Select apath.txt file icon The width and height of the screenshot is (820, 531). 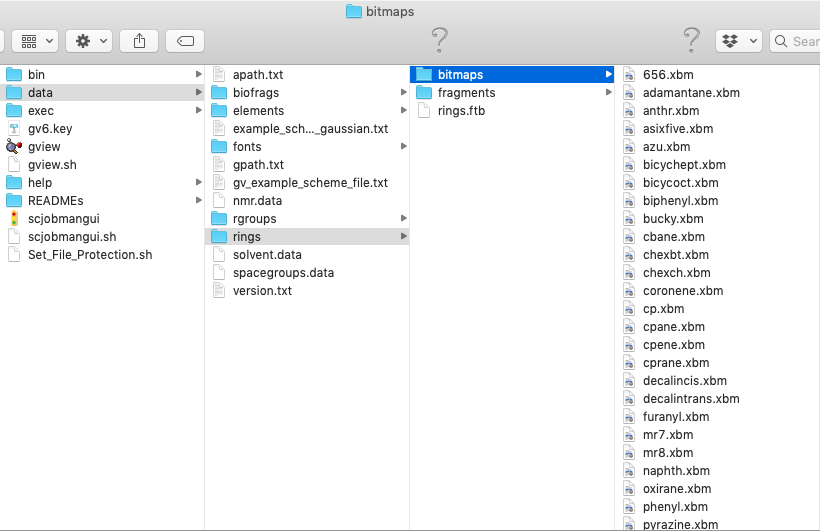tap(219, 75)
